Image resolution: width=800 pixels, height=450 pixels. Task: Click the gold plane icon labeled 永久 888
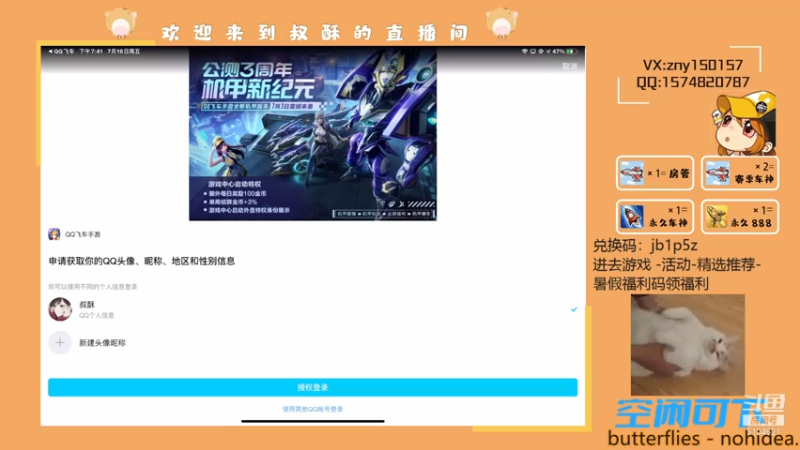point(717,217)
